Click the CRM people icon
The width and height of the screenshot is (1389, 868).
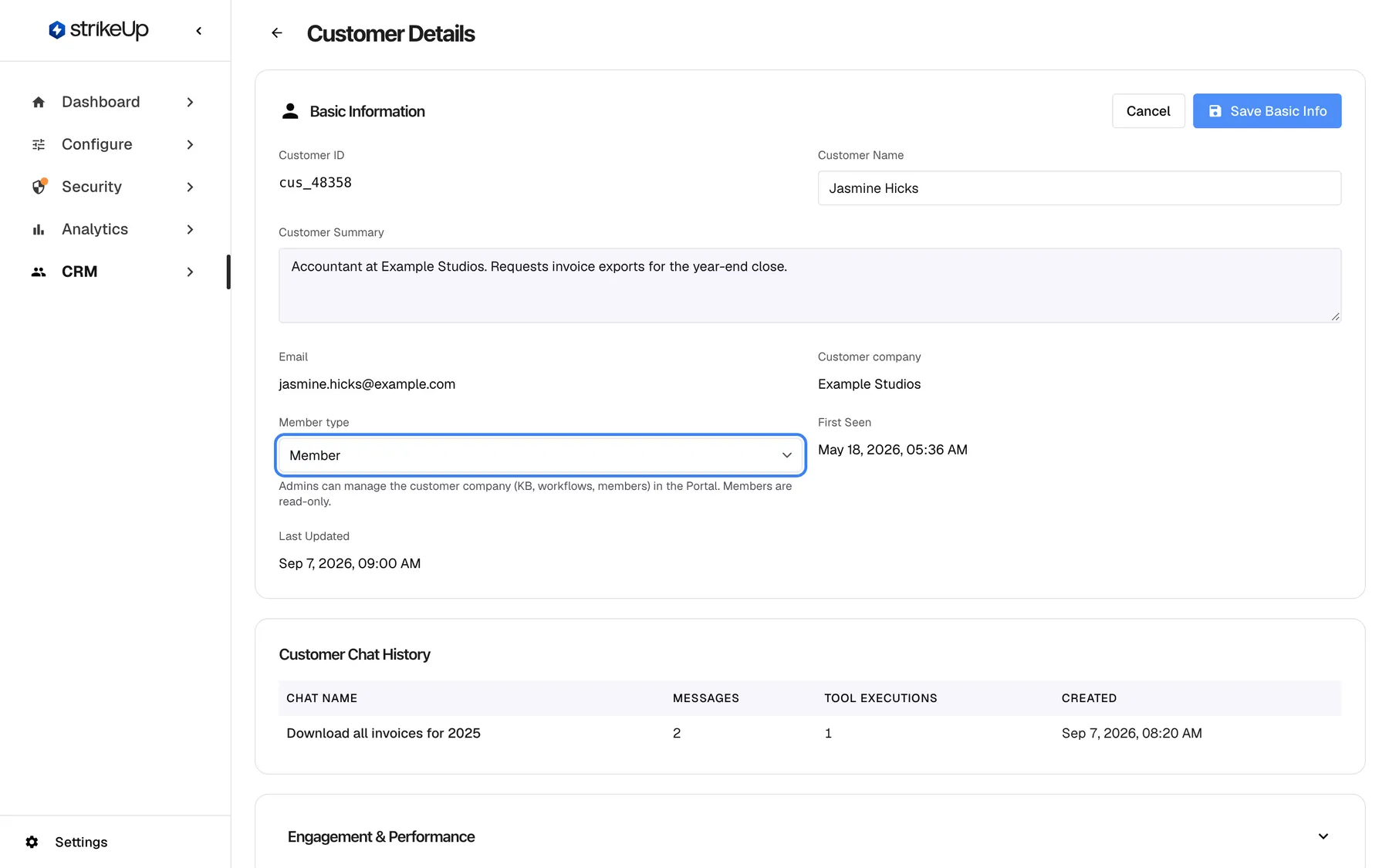point(39,272)
